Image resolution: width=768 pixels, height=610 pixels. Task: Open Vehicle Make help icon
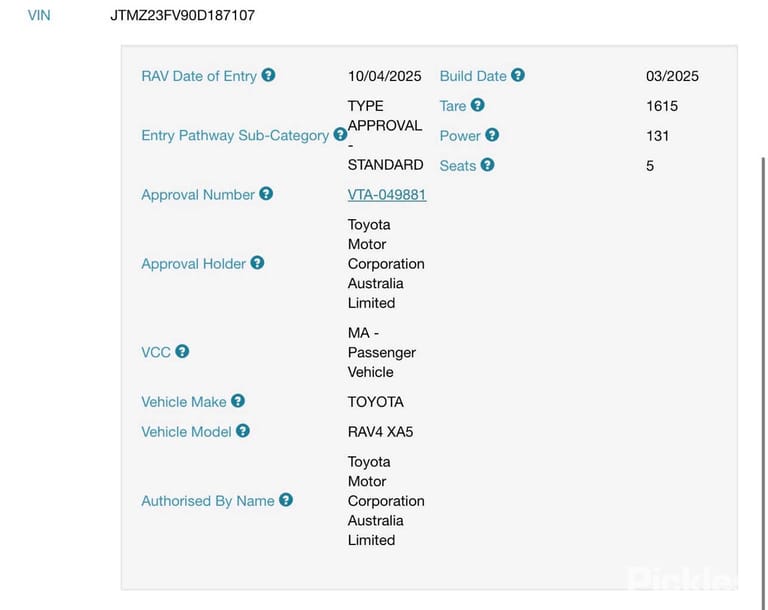[x=238, y=401]
